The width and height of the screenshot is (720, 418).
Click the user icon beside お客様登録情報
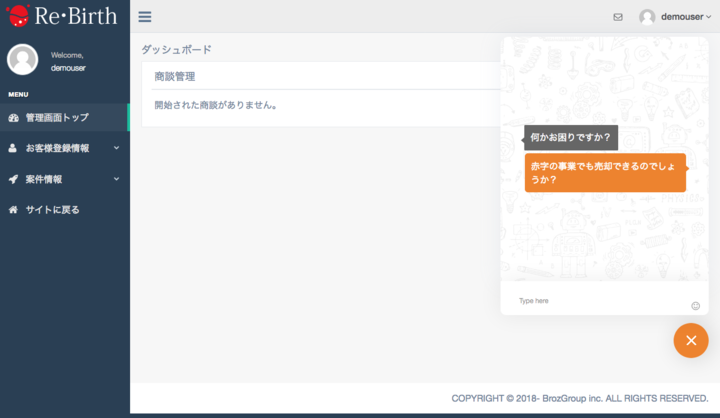(13, 148)
